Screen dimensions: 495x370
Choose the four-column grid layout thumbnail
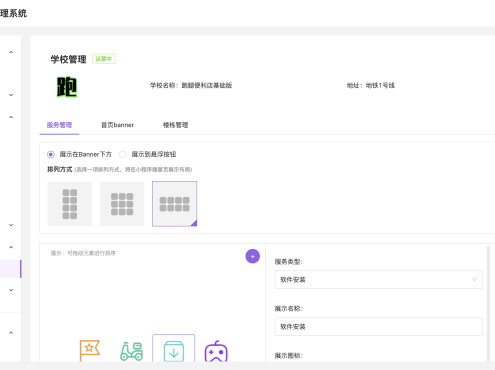175,204
